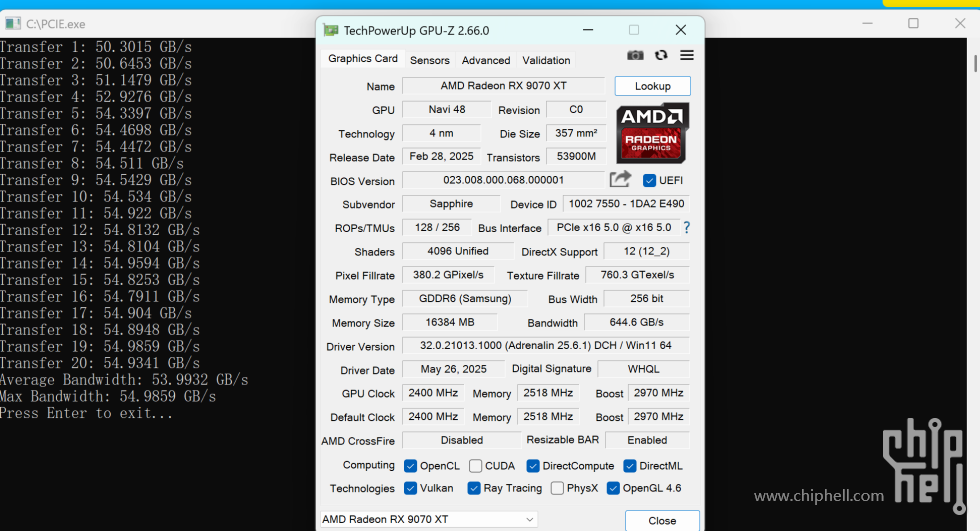Image resolution: width=980 pixels, height=531 pixels.
Task: Switch to the Sensors tab
Action: tap(430, 60)
